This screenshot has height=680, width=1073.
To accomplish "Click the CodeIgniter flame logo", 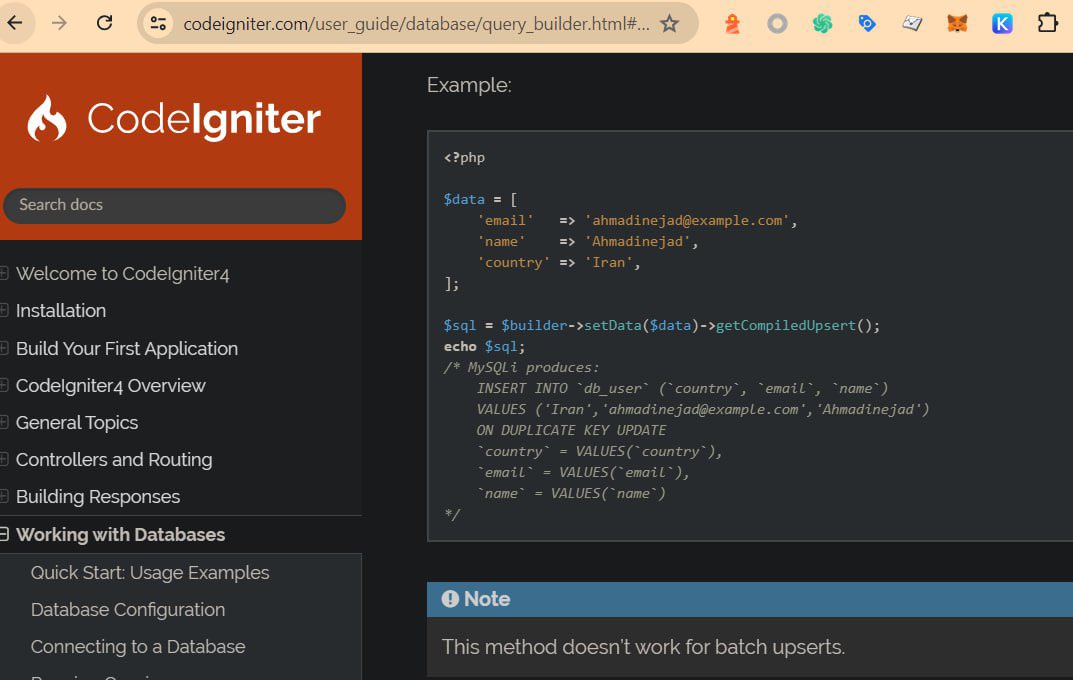I will [47, 118].
